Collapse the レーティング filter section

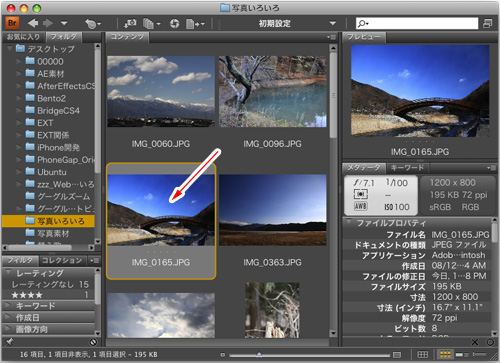(9, 273)
